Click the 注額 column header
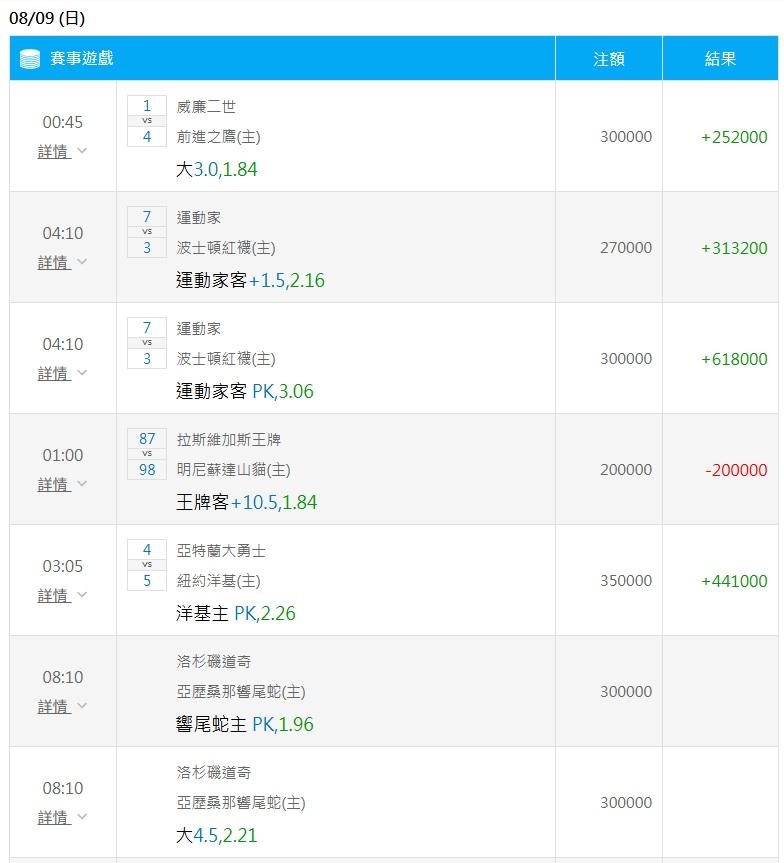784x863 pixels. click(609, 58)
